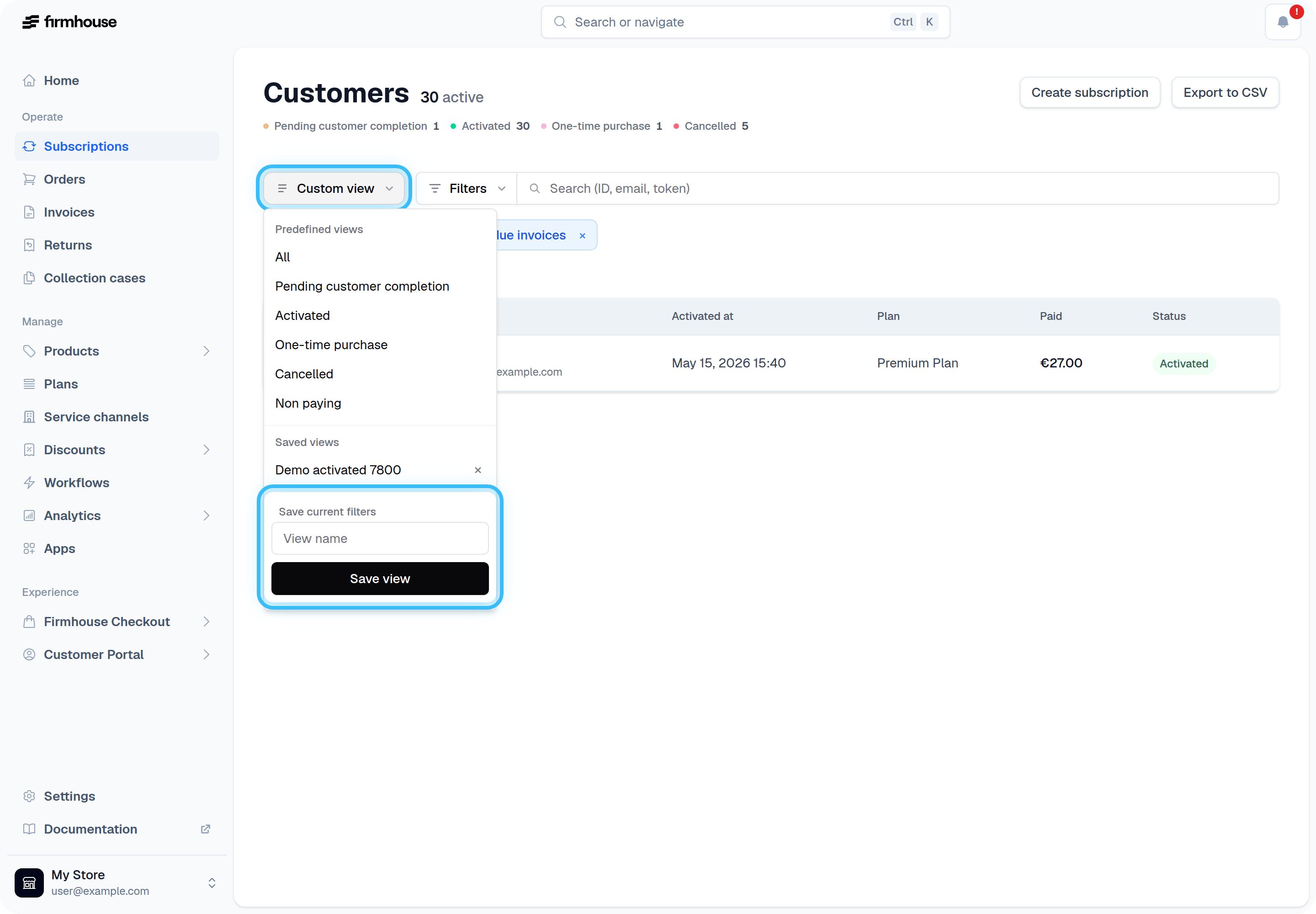The width and height of the screenshot is (1316, 914).
Task: Click the Orders cart icon
Action: pyautogui.click(x=29, y=179)
